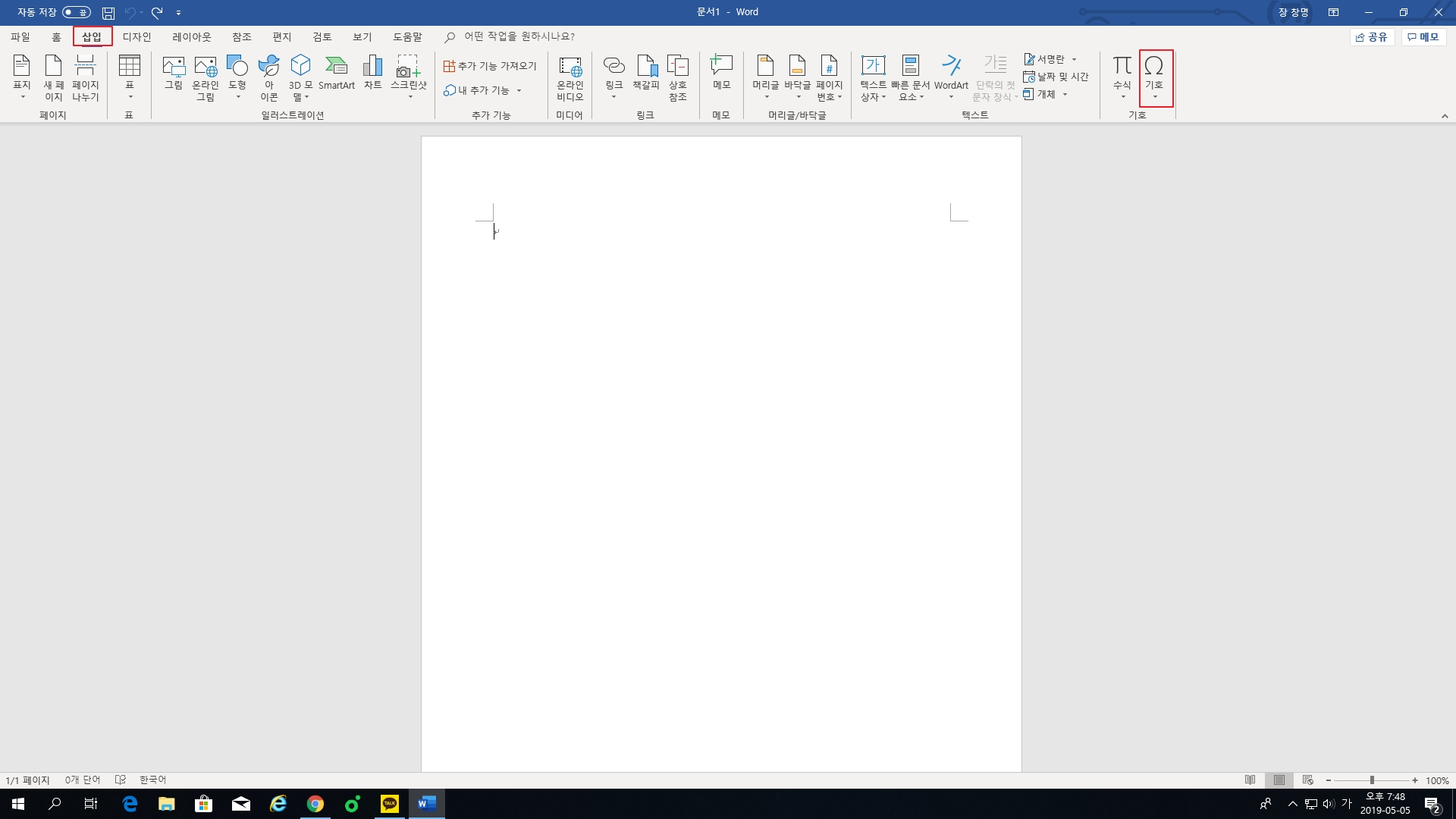Toggle the AutoSave (자동 저장) switch
This screenshot has width=1456, height=819.
(77, 12)
